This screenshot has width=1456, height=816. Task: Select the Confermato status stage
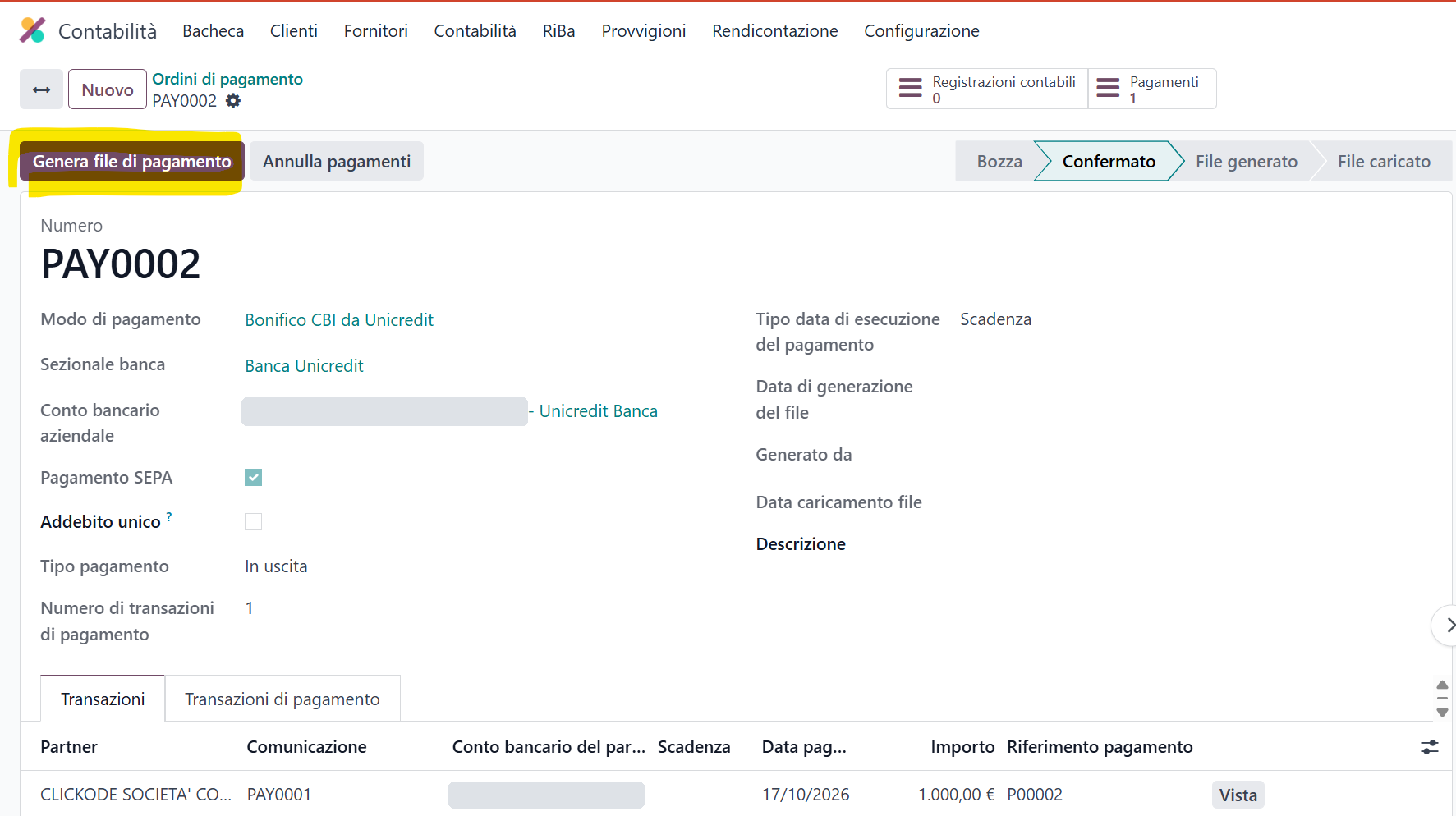coord(1109,162)
